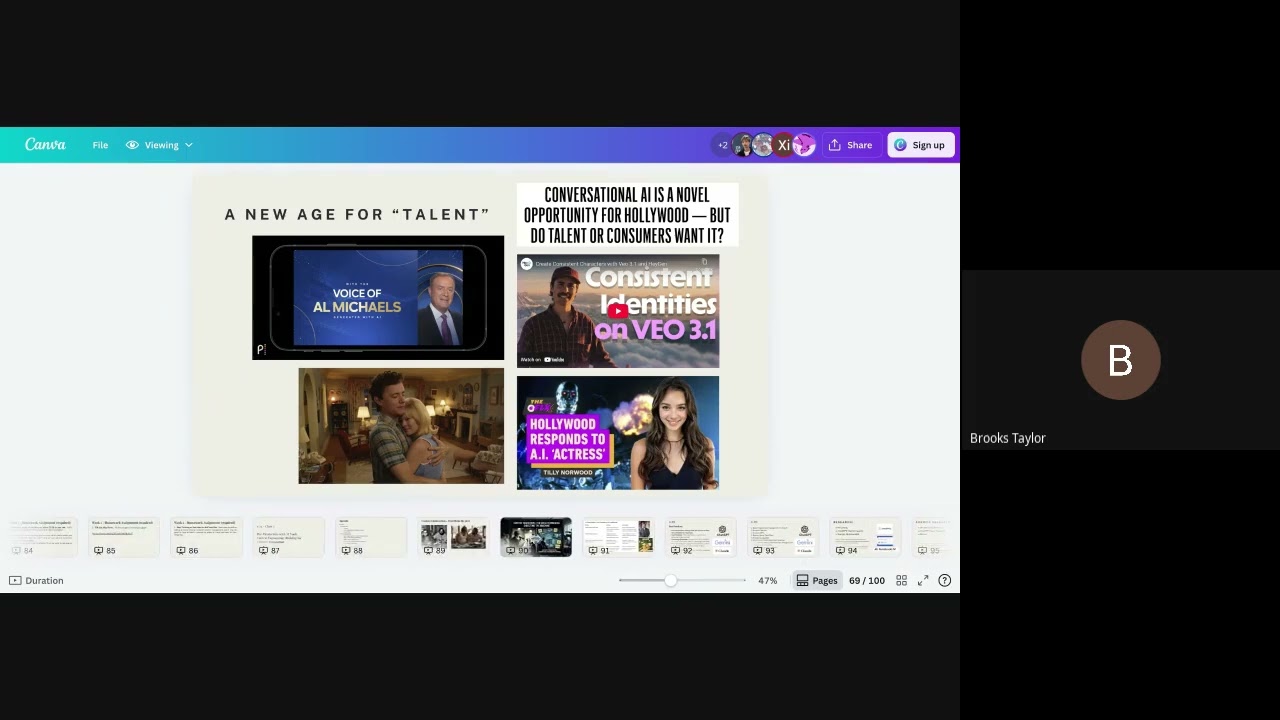The height and width of the screenshot is (720, 1280).
Task: Open the File menu
Action: [100, 145]
